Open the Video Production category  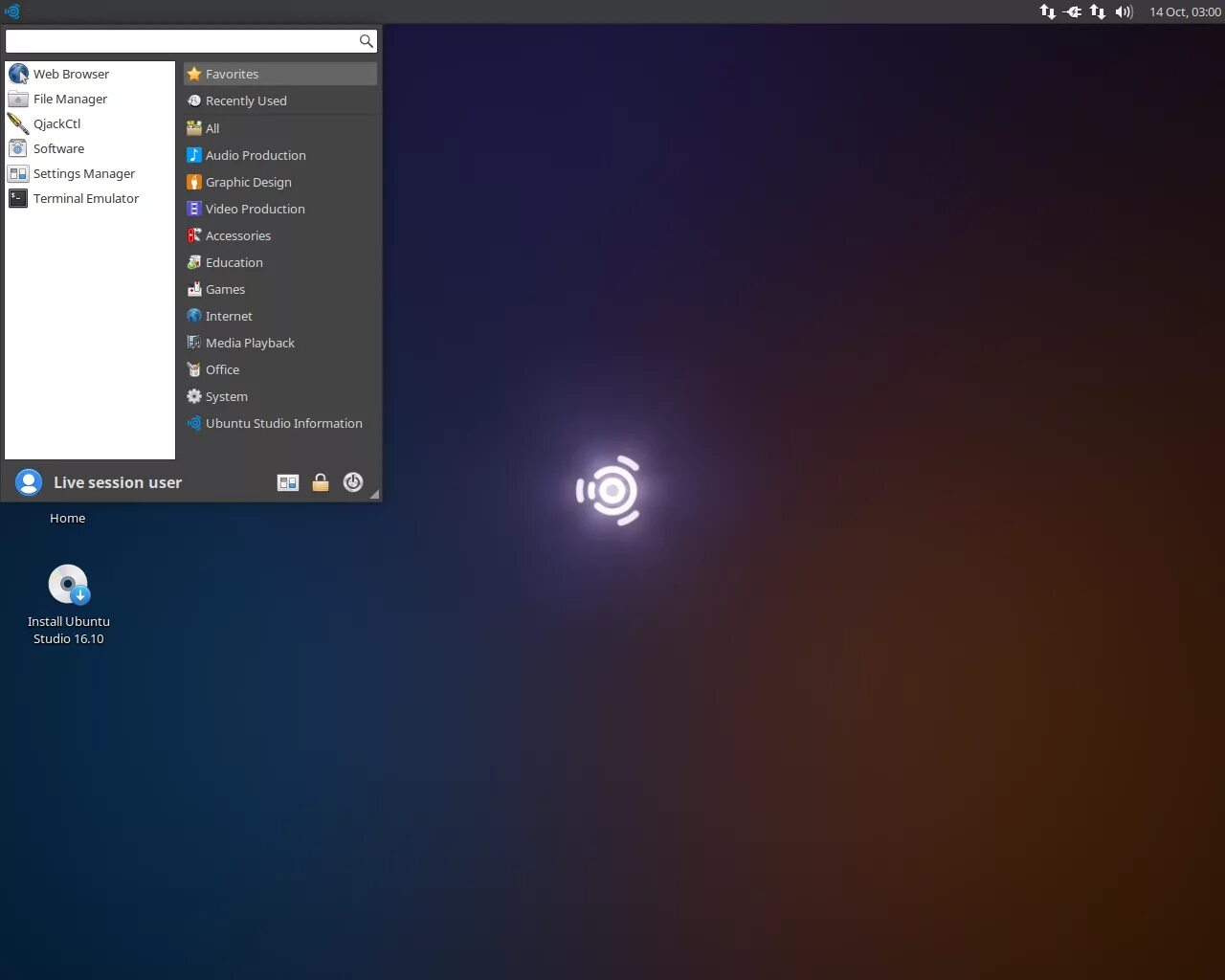click(x=255, y=209)
